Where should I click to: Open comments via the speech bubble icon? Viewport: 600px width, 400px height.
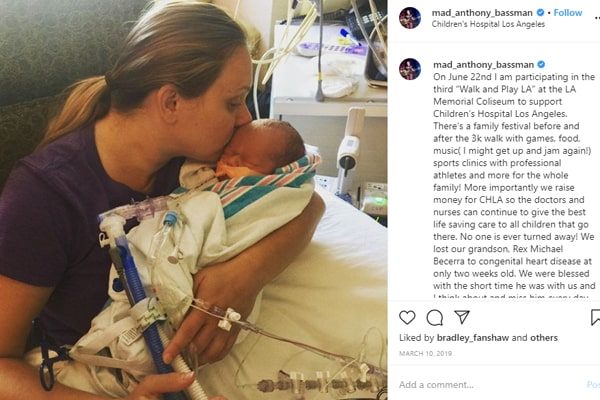[435, 317]
